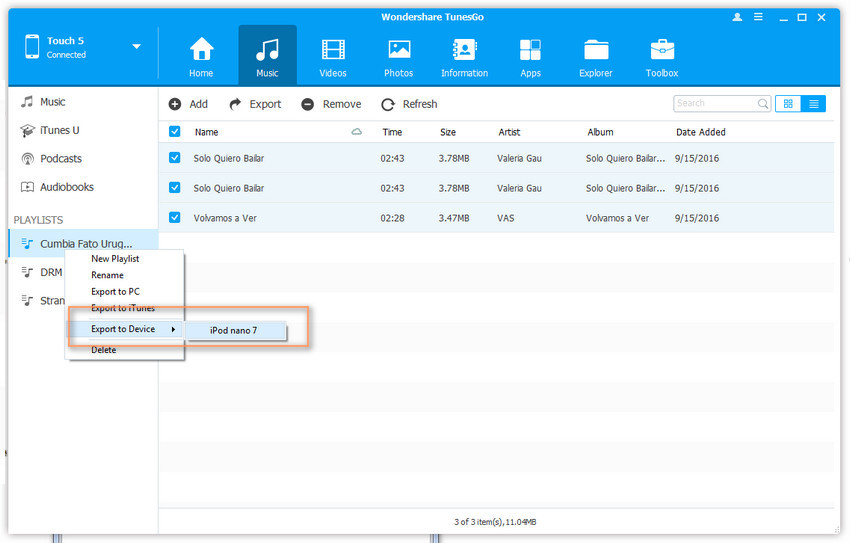
Task: Click Rename in the context menu
Action: pos(107,275)
